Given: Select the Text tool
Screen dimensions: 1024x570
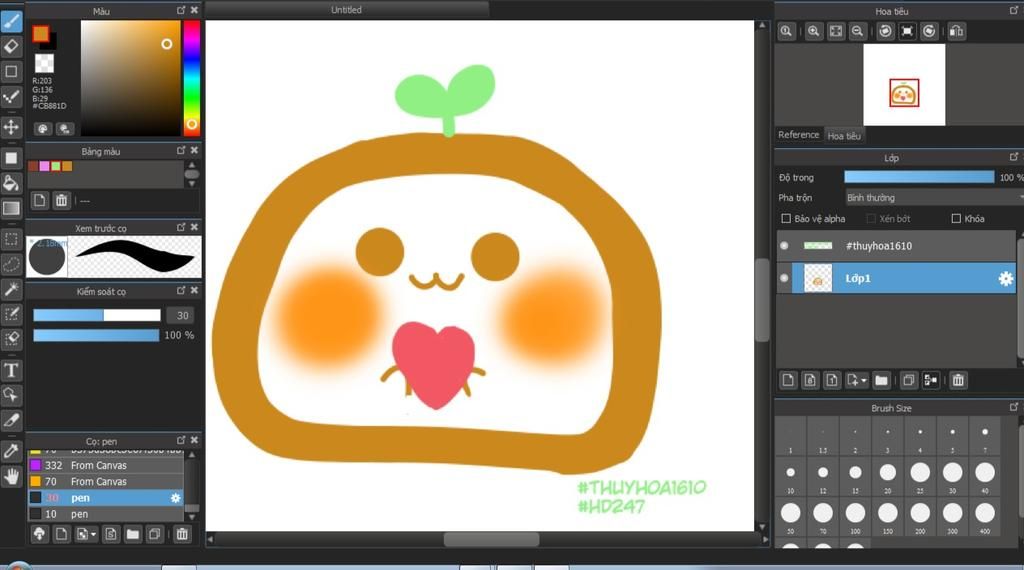Looking at the screenshot, I should coord(11,370).
